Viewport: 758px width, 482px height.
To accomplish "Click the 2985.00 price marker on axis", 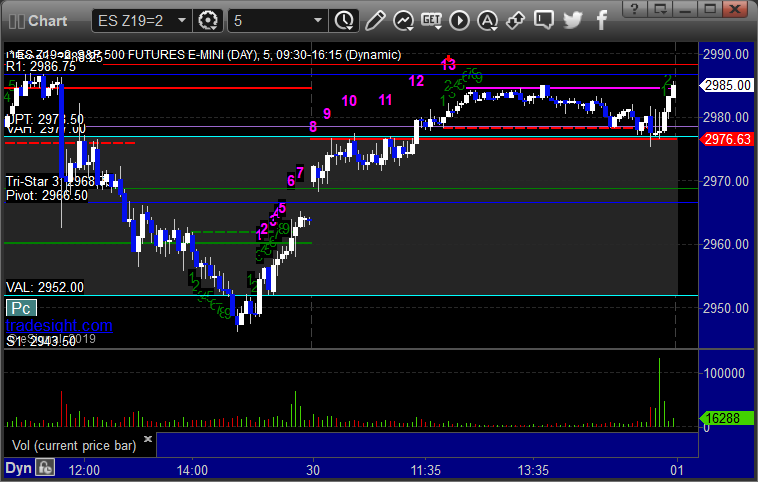I will (727, 86).
